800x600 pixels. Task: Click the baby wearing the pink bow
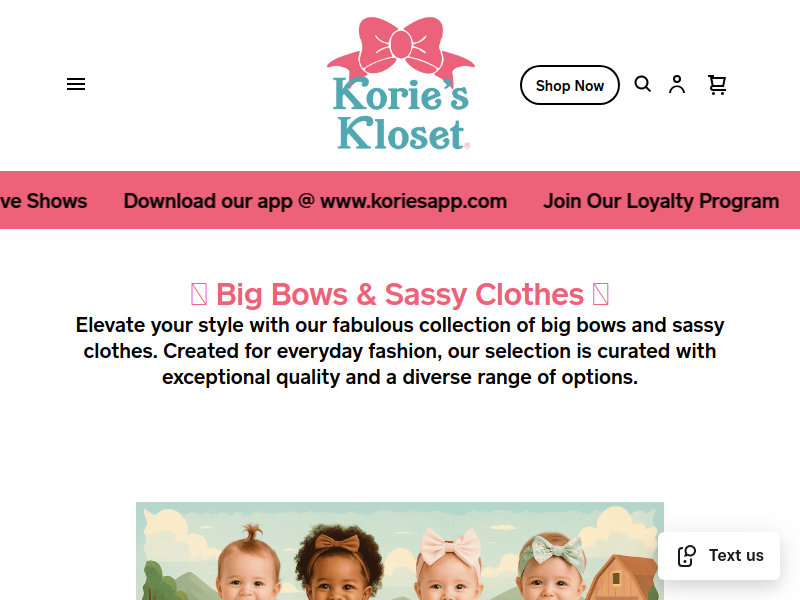click(449, 565)
